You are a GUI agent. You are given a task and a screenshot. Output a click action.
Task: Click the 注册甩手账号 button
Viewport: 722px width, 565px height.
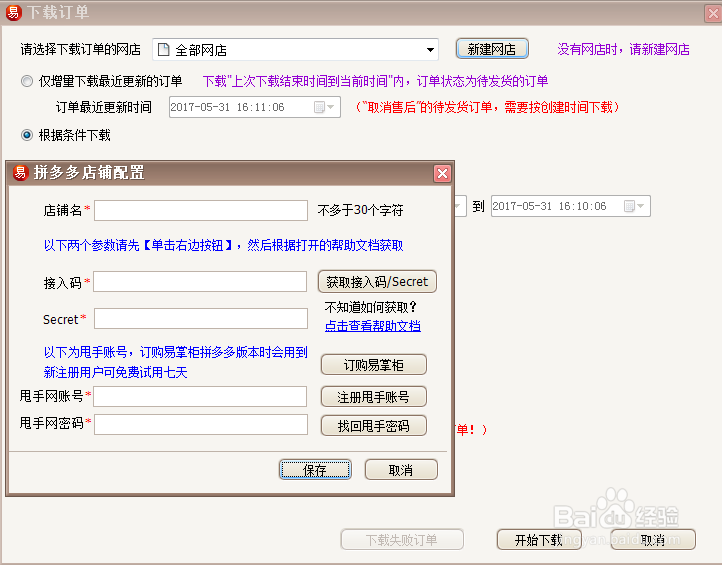(x=373, y=396)
